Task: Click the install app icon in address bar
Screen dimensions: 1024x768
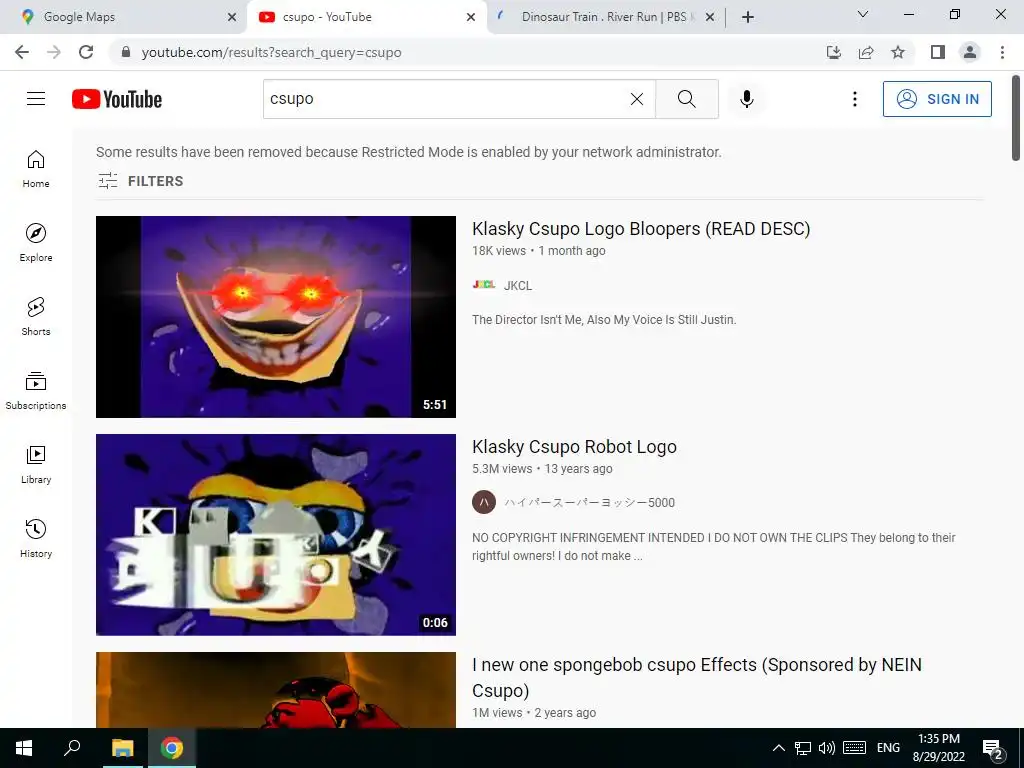Action: pos(833,52)
